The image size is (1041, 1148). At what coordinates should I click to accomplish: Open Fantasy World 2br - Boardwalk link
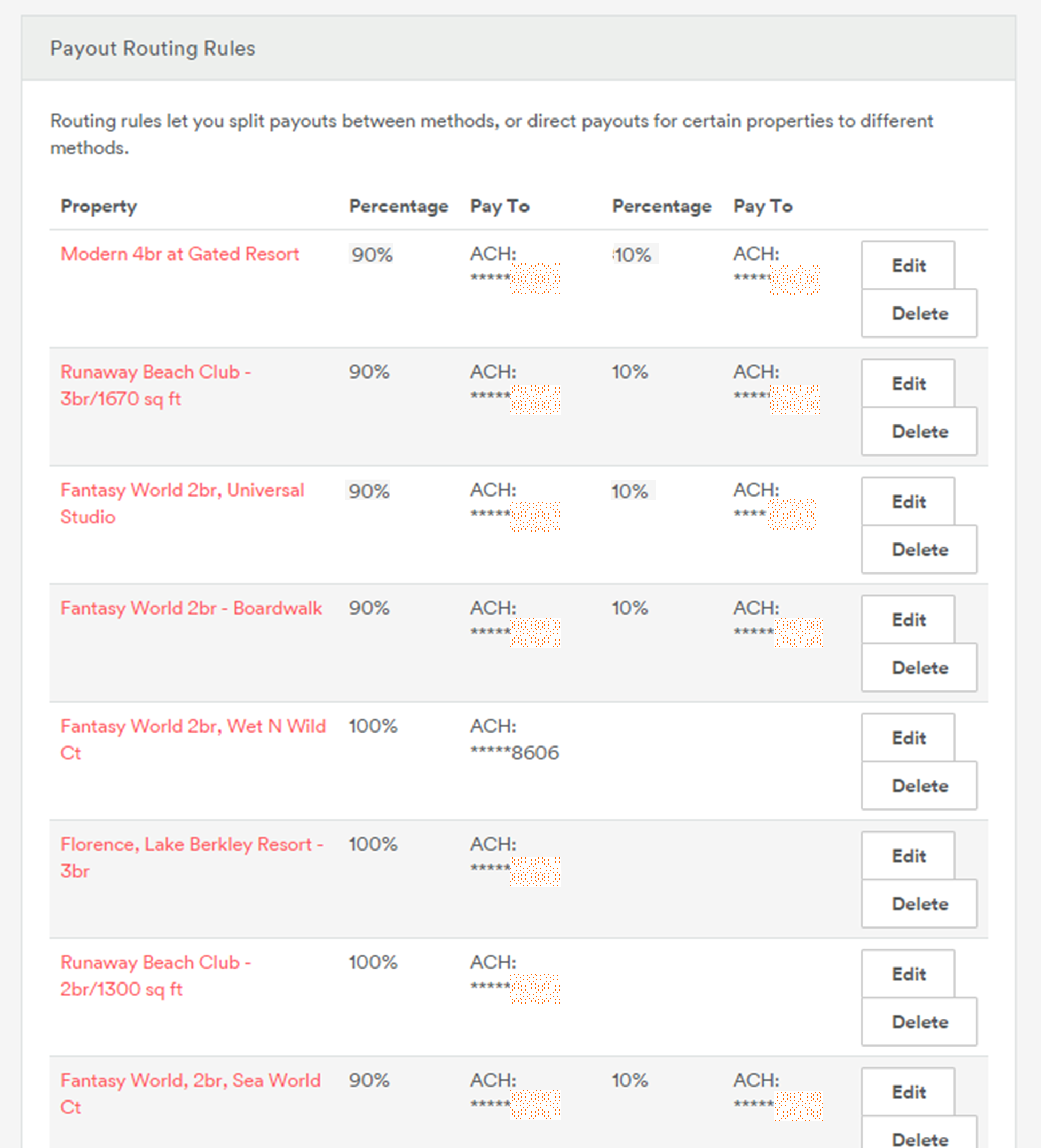click(191, 608)
